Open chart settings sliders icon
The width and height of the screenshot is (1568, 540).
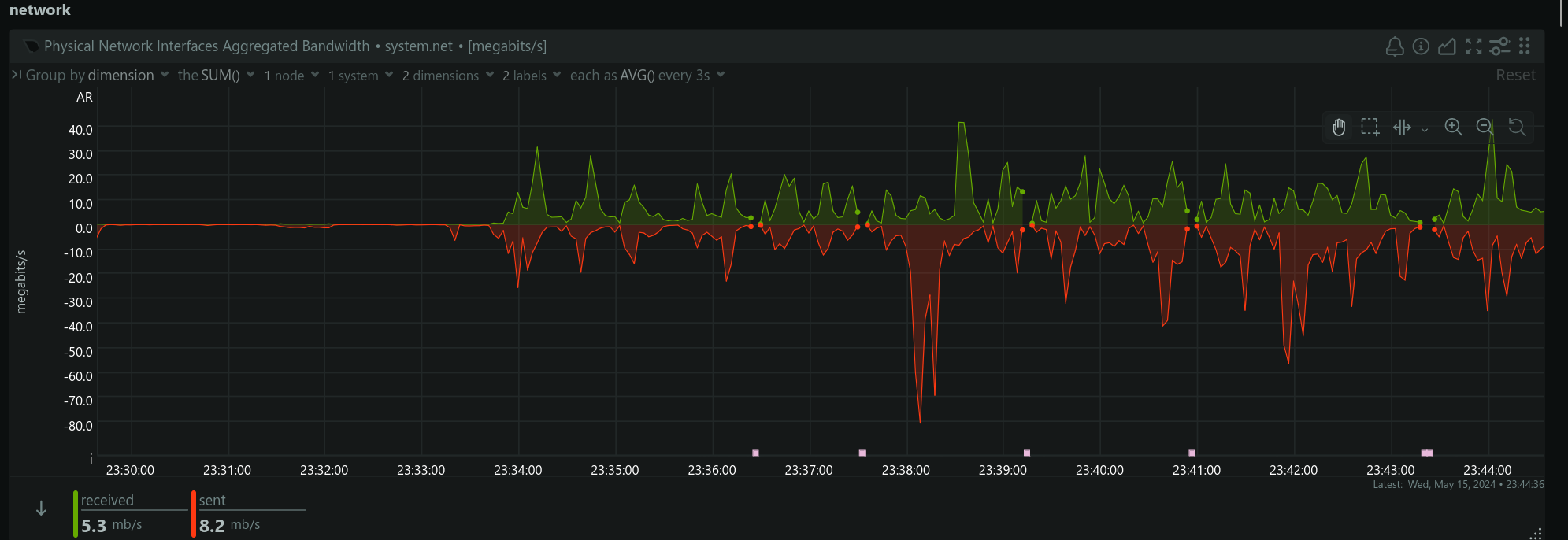(1499, 47)
